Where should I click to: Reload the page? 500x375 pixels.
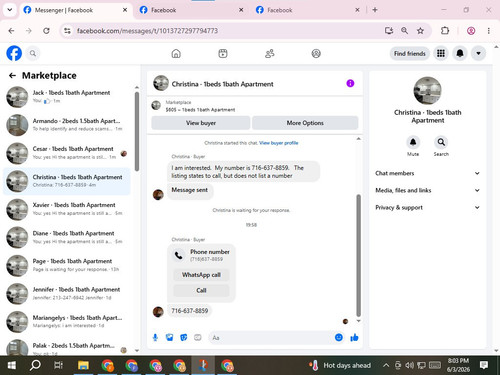(46, 31)
